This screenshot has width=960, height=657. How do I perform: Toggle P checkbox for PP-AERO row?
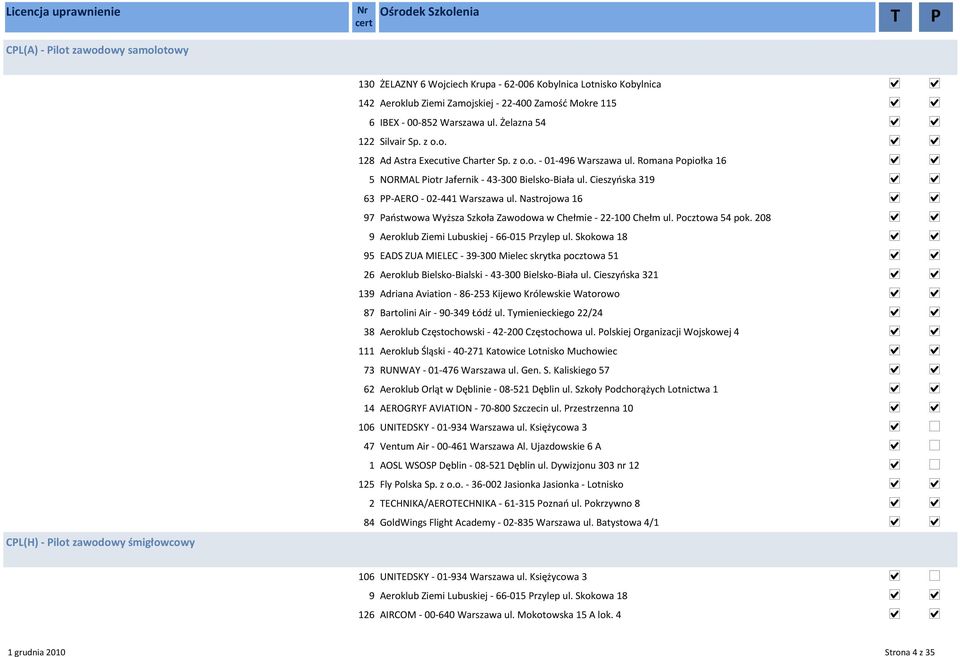tap(934, 197)
